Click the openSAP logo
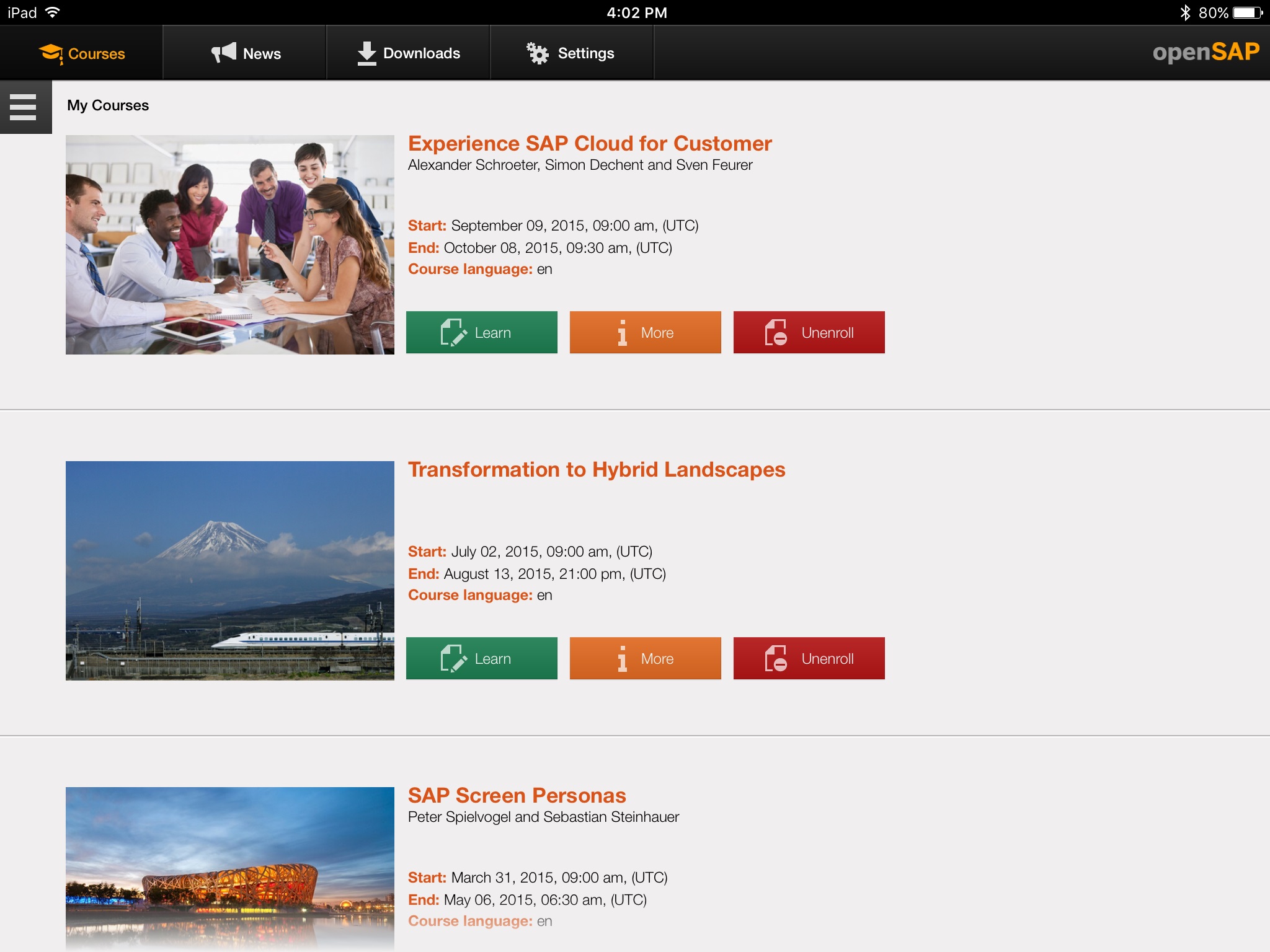The image size is (1270, 952). tap(1206, 52)
